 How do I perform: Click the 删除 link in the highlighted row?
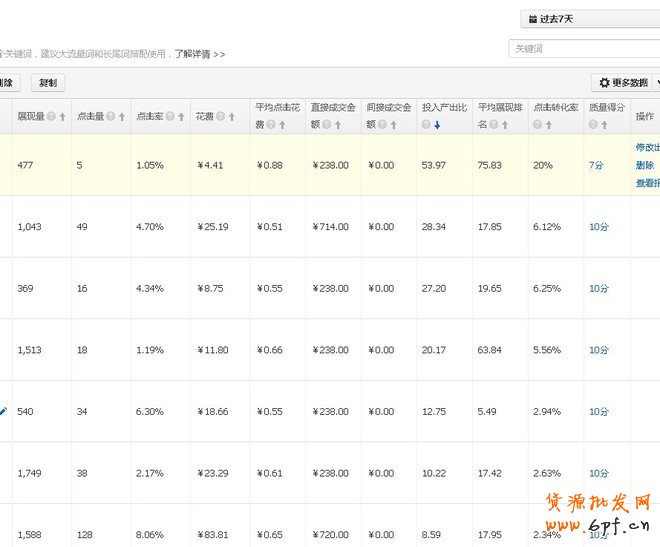pos(644,165)
